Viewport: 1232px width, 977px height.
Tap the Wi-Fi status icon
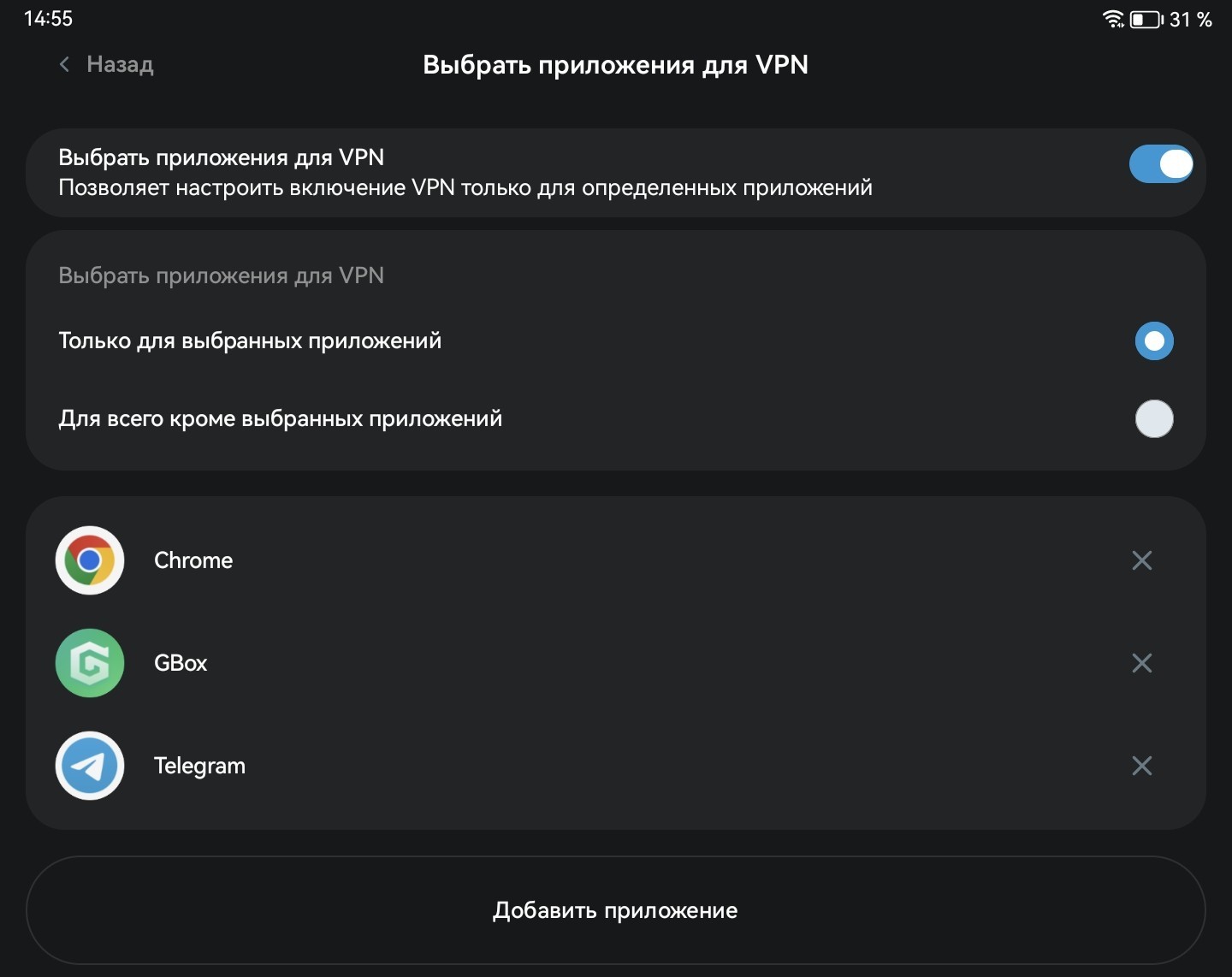1113,19
